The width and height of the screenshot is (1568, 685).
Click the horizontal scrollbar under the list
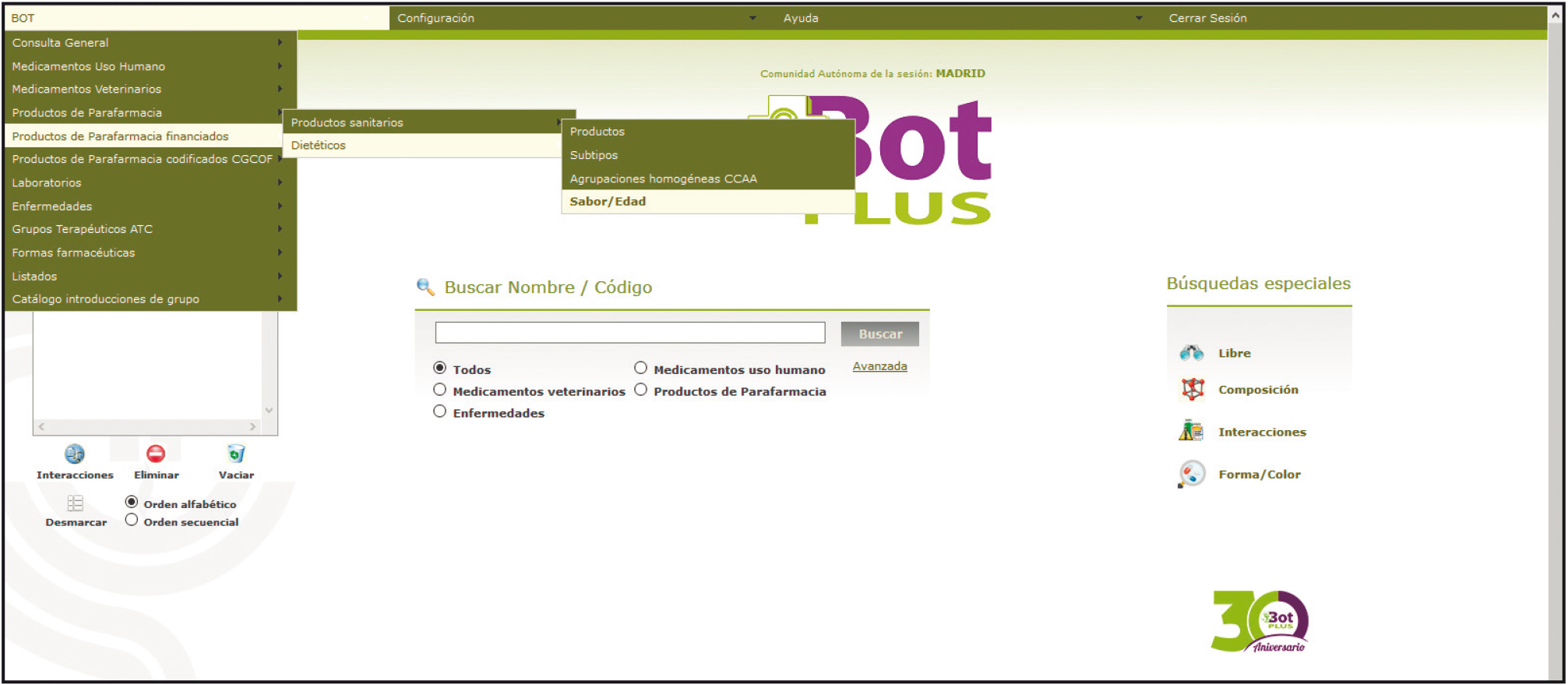(147, 427)
